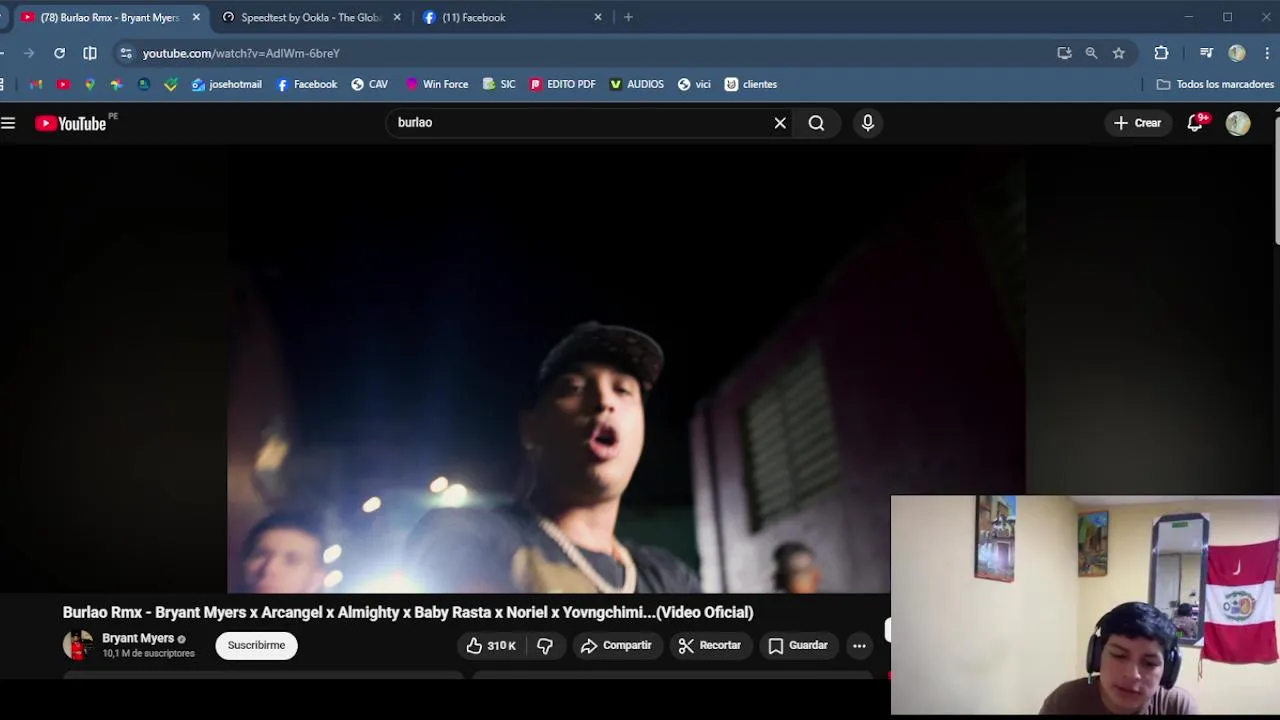
Task: Open the YouTube bookmark icon in the bookmarks bar
Action: [x=63, y=84]
